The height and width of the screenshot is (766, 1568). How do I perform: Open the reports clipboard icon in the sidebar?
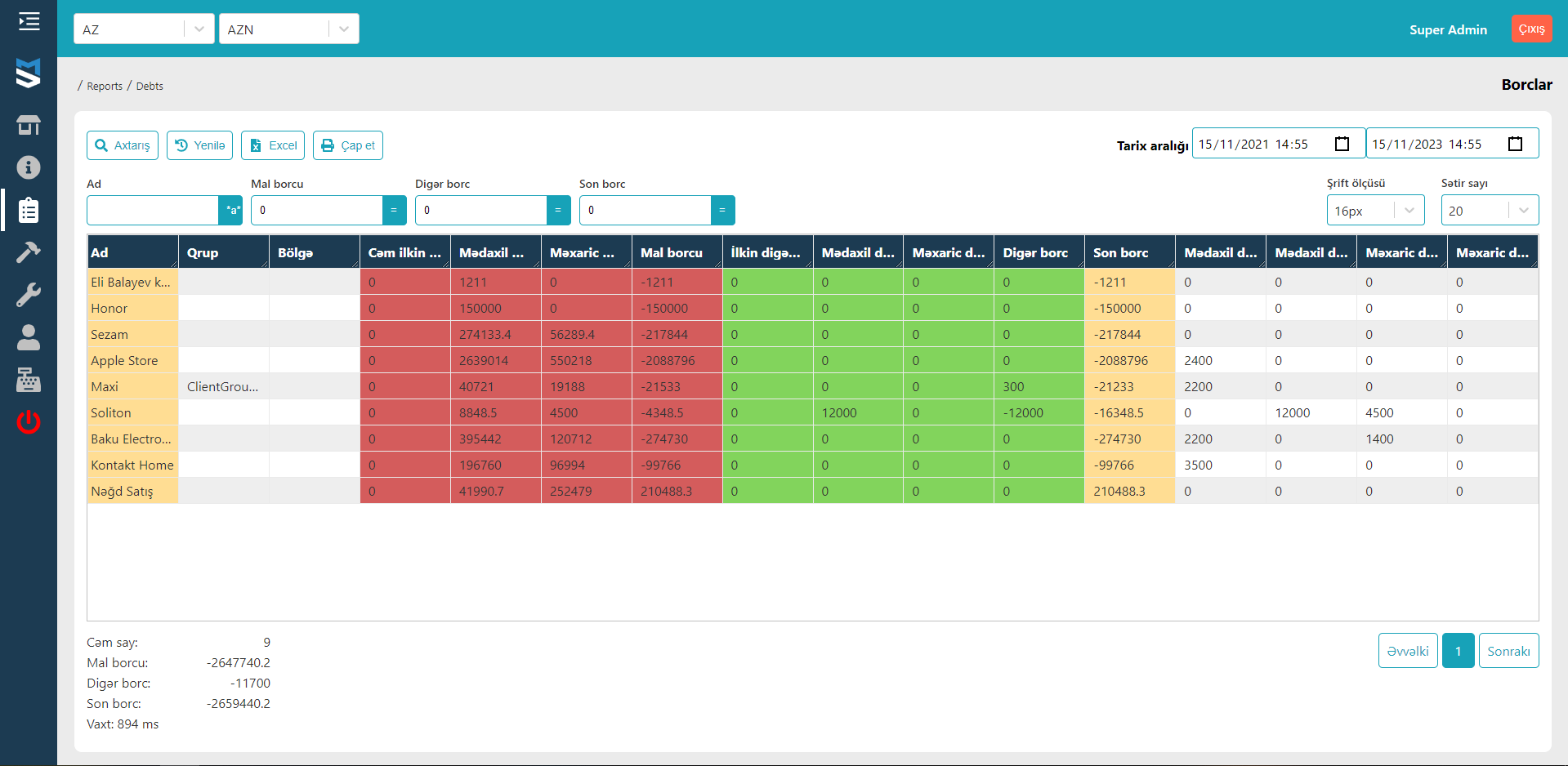(29, 210)
